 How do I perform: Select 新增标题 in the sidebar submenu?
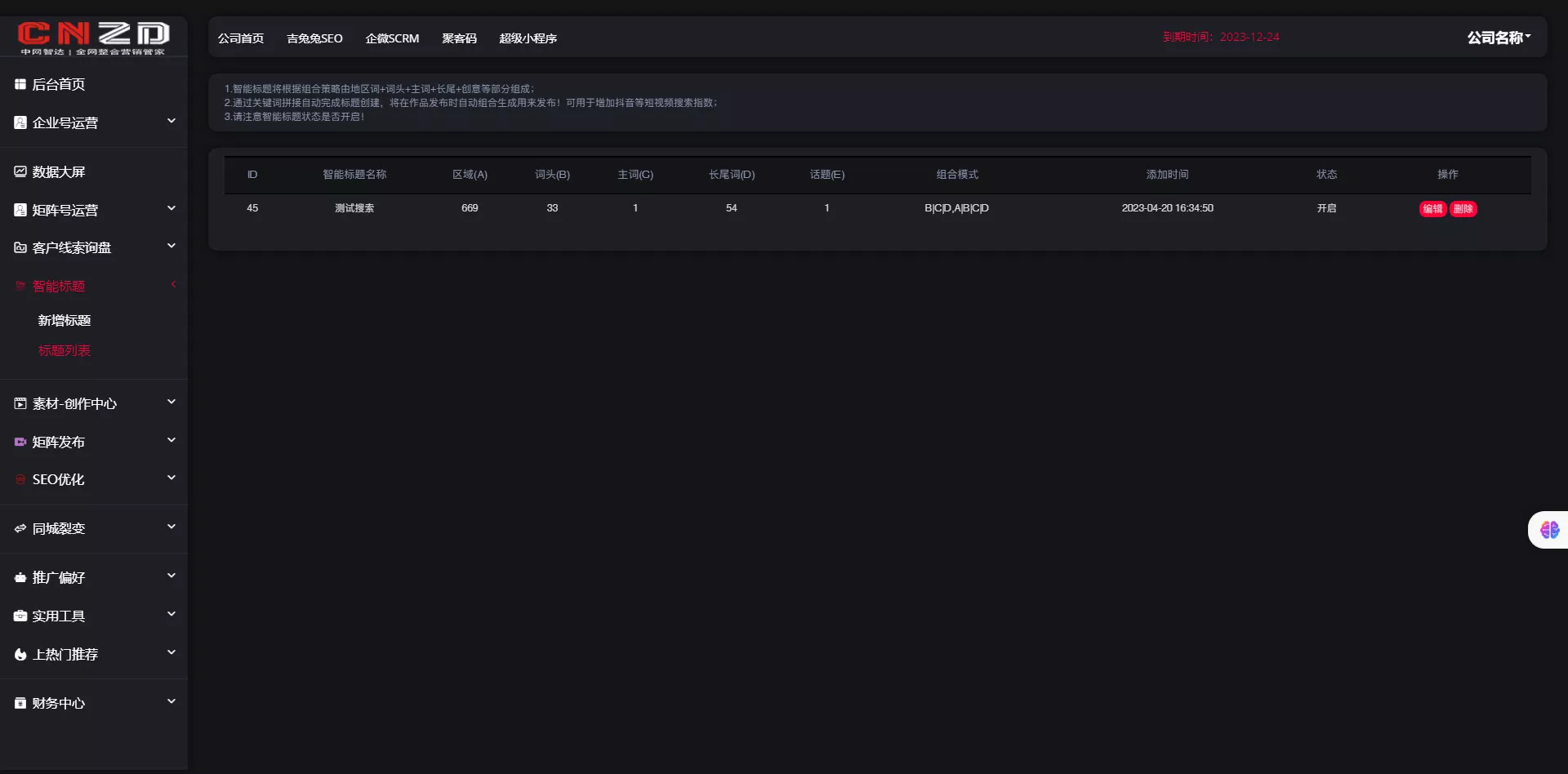[65, 321]
